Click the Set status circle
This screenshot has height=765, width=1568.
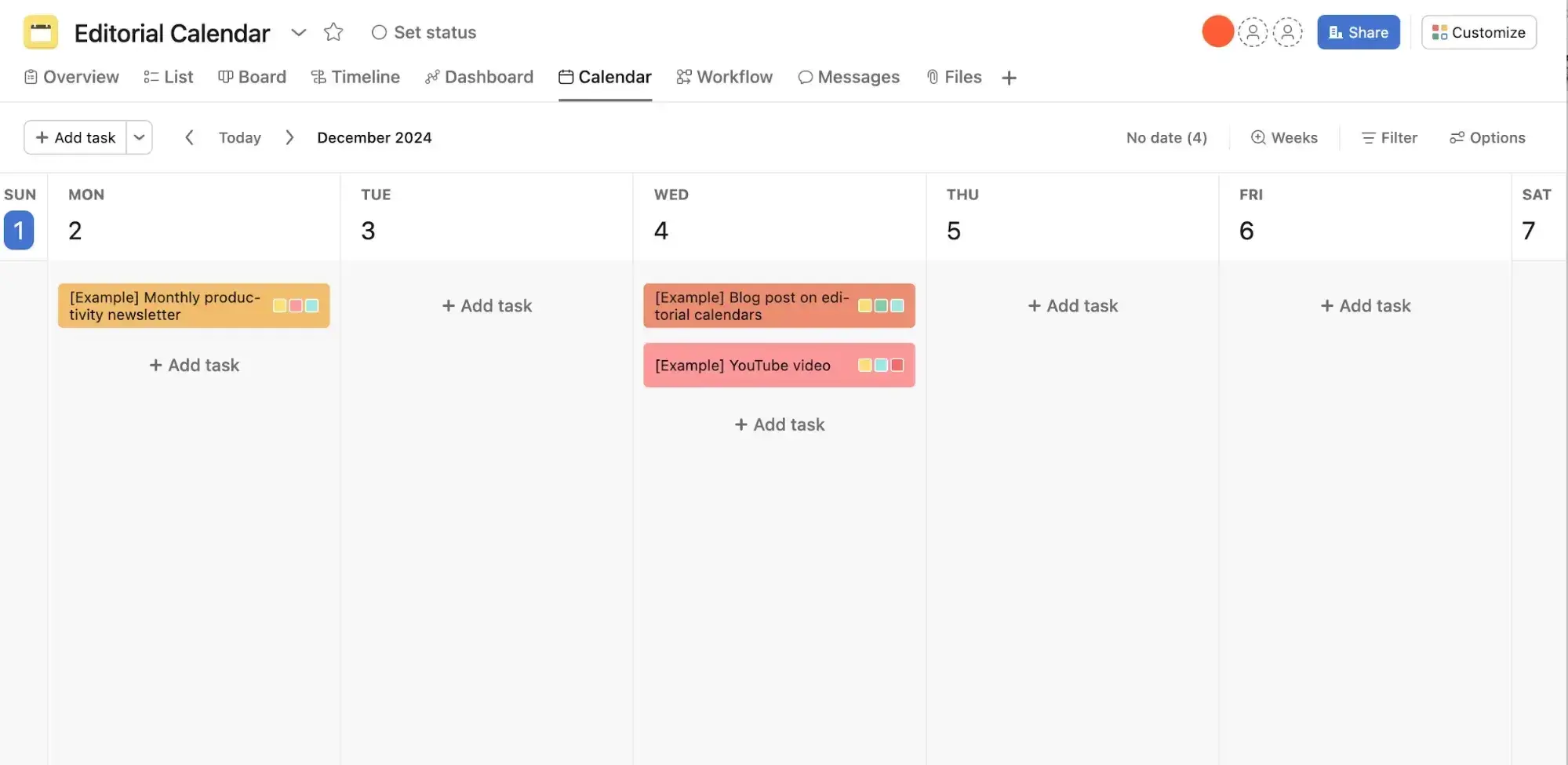coord(379,32)
